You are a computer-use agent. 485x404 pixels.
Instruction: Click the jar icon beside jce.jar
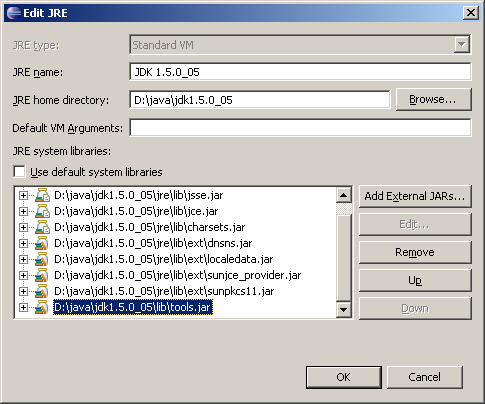click(x=42, y=211)
